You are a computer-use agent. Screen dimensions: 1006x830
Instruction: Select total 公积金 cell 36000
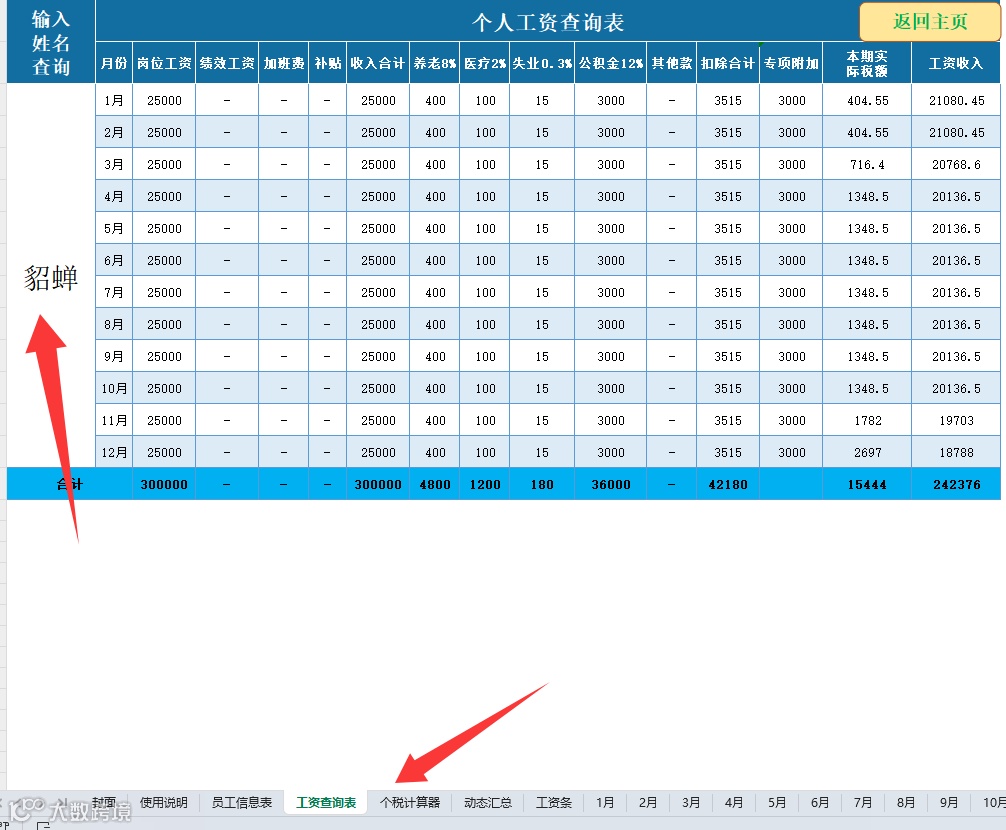(x=611, y=484)
